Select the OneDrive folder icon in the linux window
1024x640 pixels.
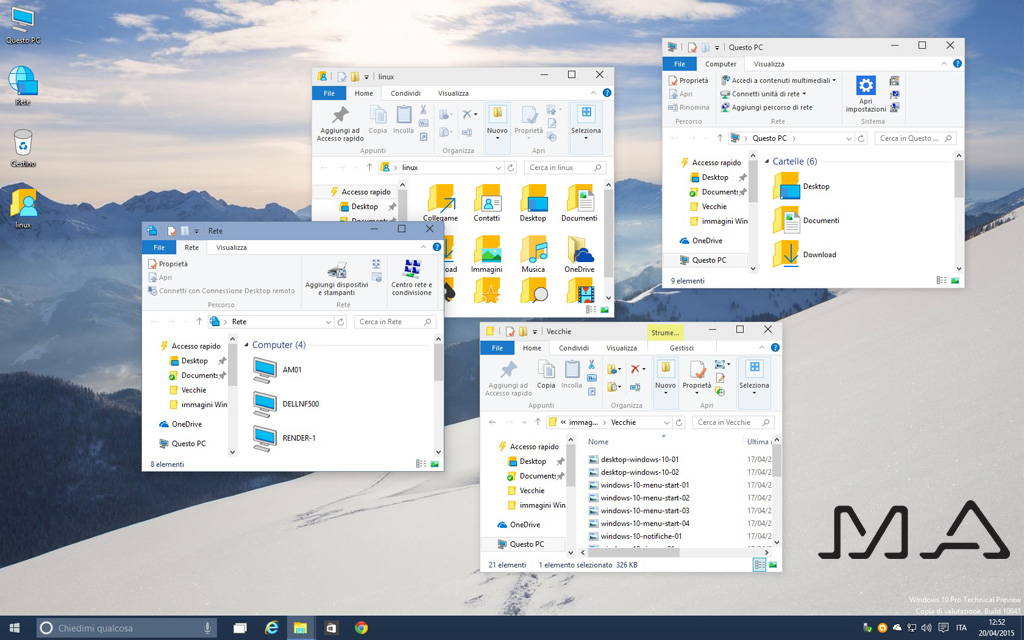[579, 254]
